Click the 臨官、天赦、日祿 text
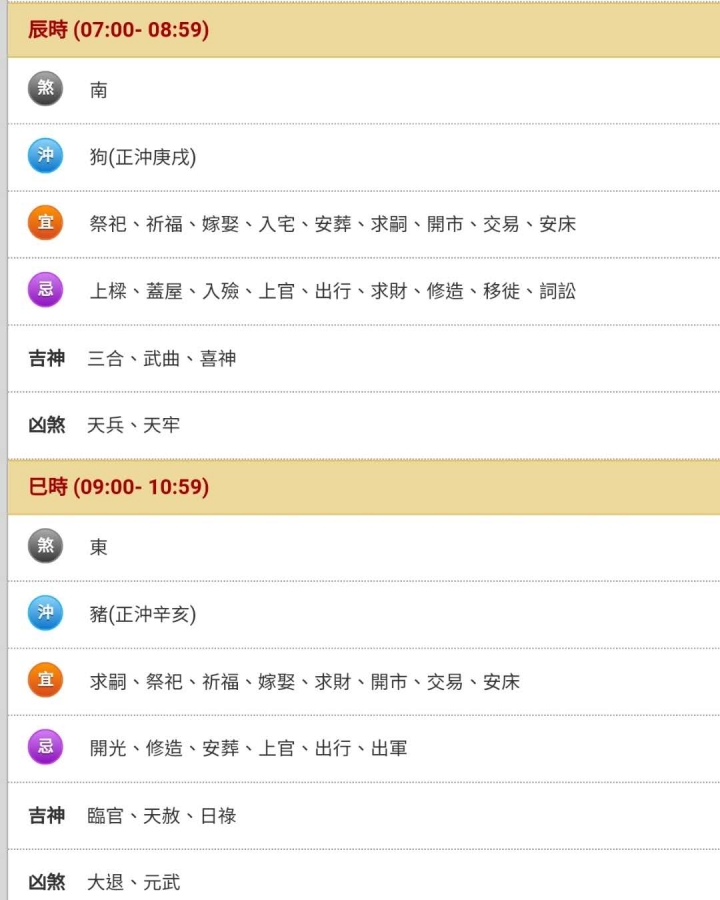Screen dimensions: 720x900 tap(162, 815)
